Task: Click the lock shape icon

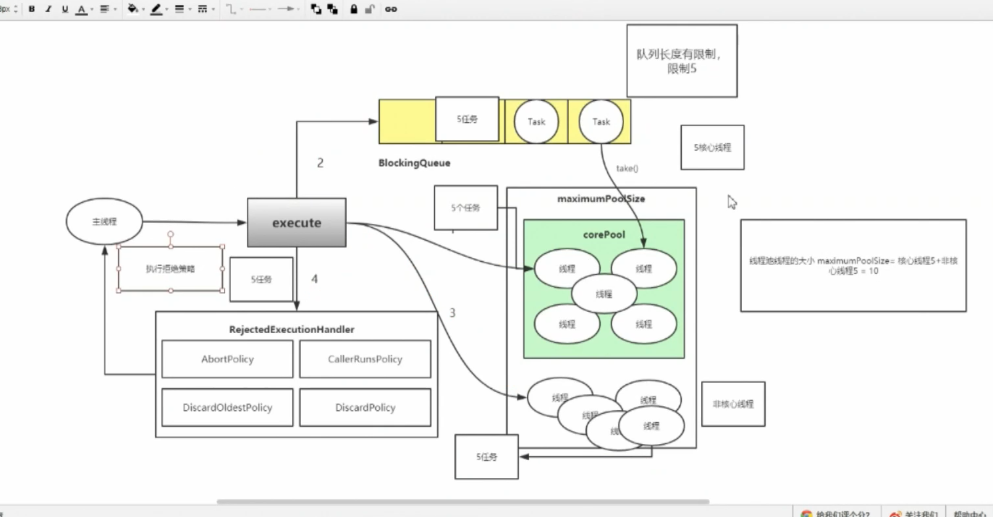Action: [x=353, y=9]
